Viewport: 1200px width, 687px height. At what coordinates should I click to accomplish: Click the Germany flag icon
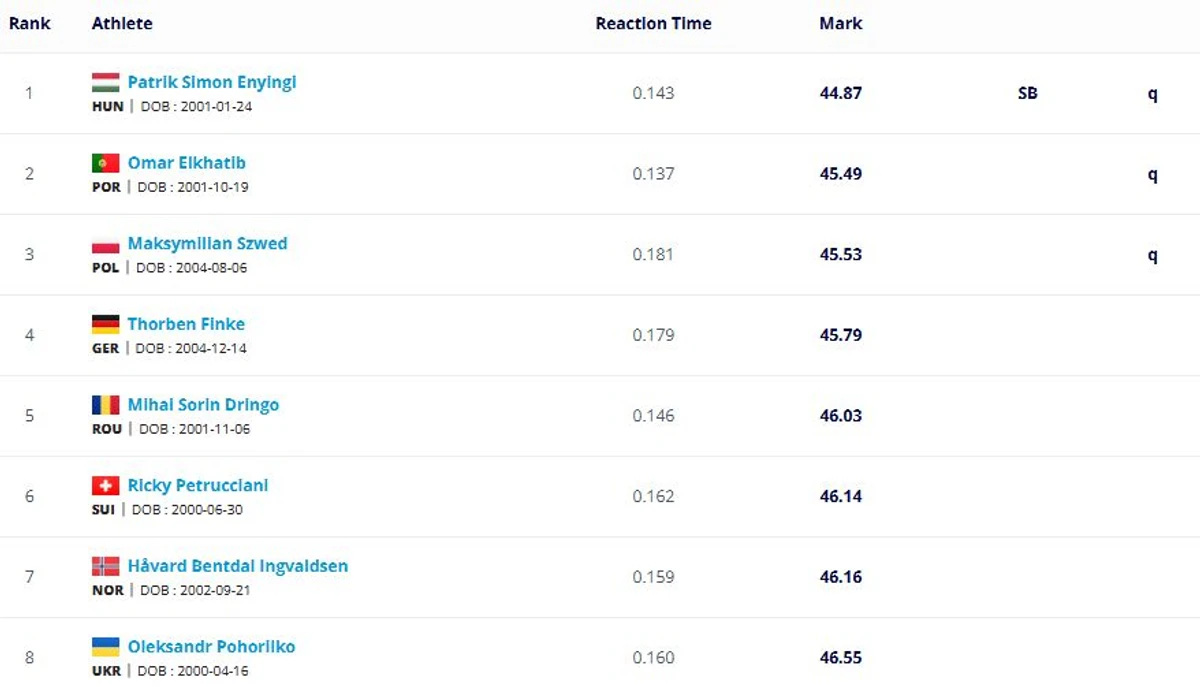105,324
